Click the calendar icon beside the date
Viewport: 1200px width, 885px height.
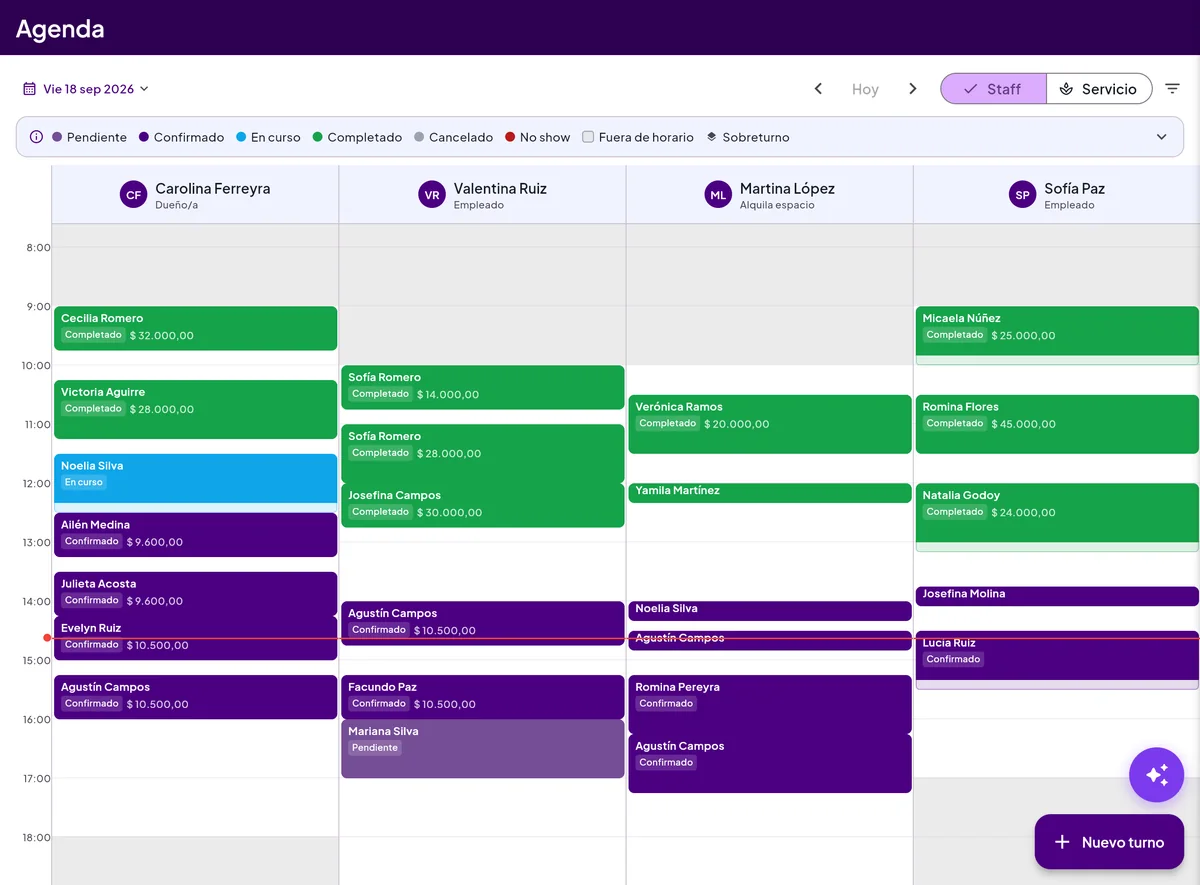point(30,89)
